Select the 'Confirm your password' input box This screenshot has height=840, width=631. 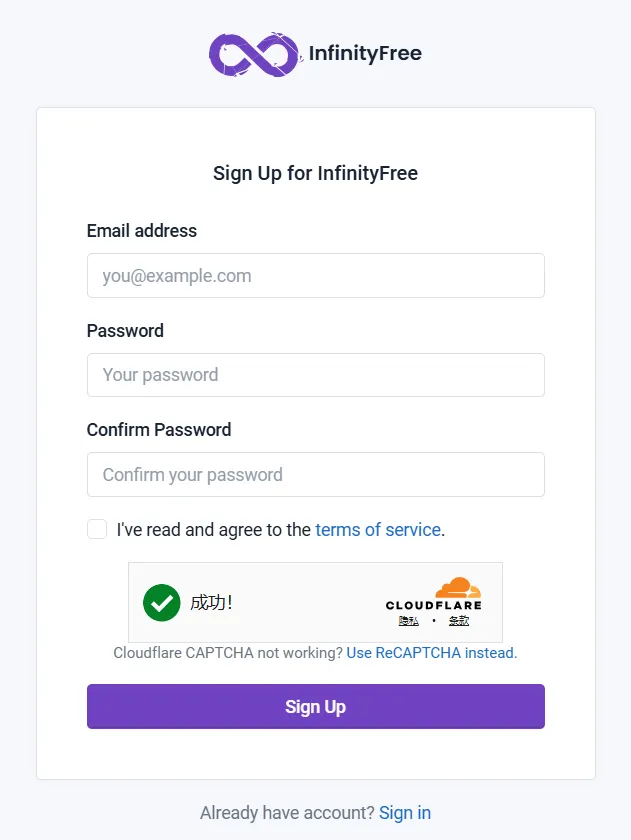315,475
